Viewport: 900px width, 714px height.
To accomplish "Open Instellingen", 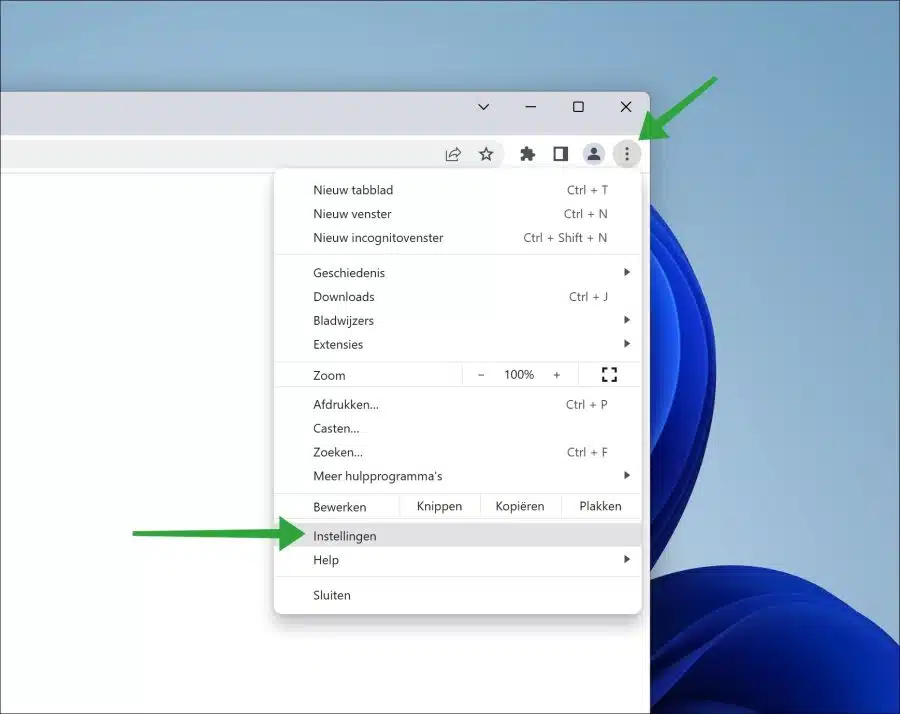I will click(457, 536).
